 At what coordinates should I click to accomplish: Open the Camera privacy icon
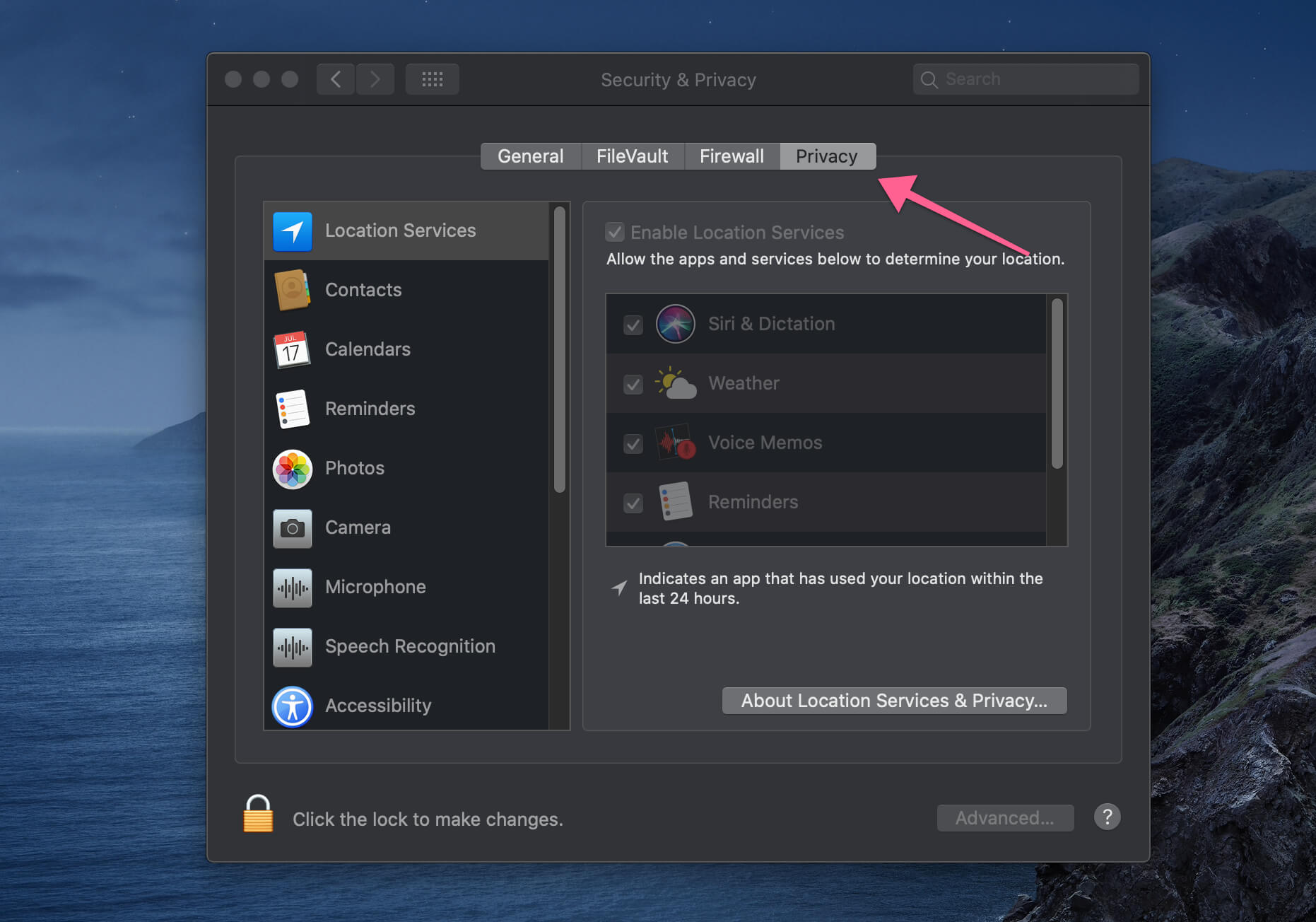(292, 528)
